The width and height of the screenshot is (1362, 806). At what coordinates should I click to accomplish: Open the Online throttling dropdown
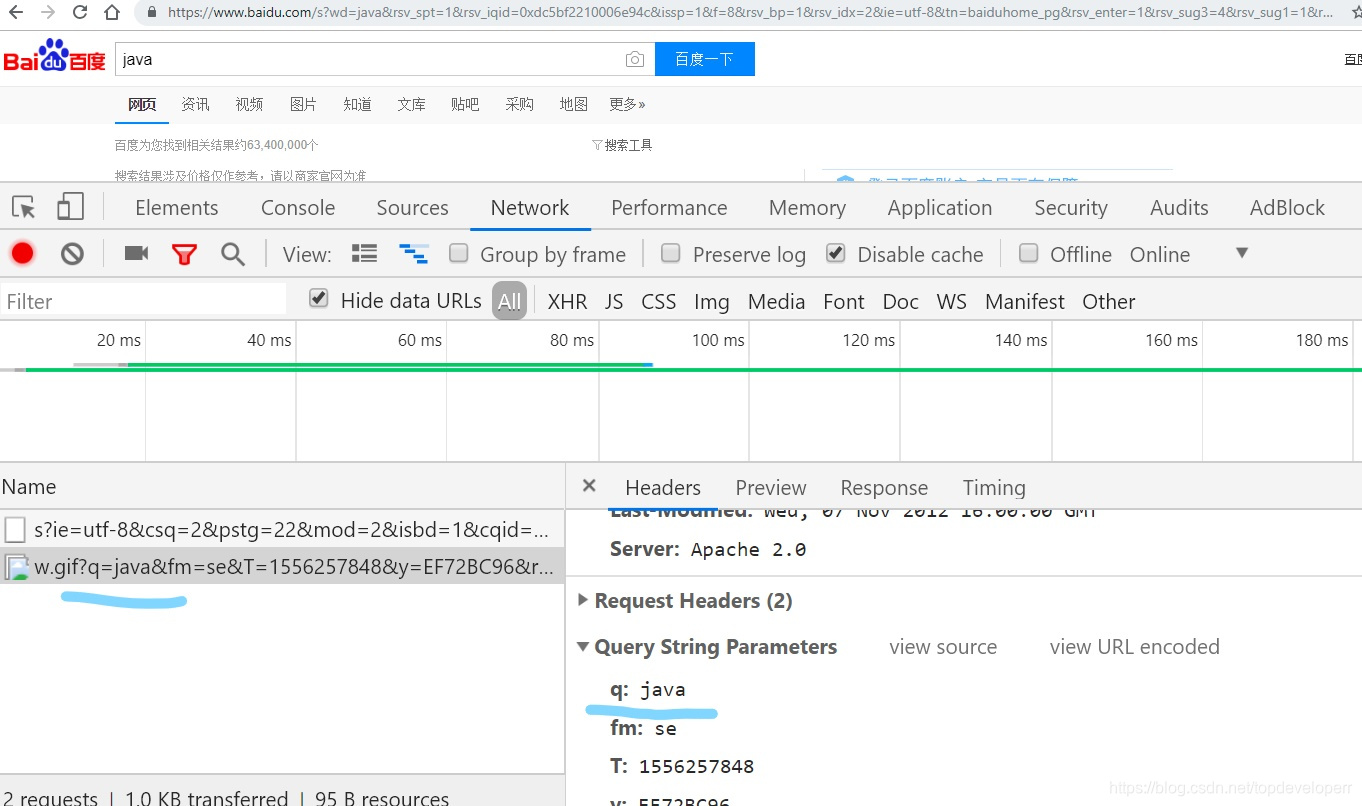1160,255
